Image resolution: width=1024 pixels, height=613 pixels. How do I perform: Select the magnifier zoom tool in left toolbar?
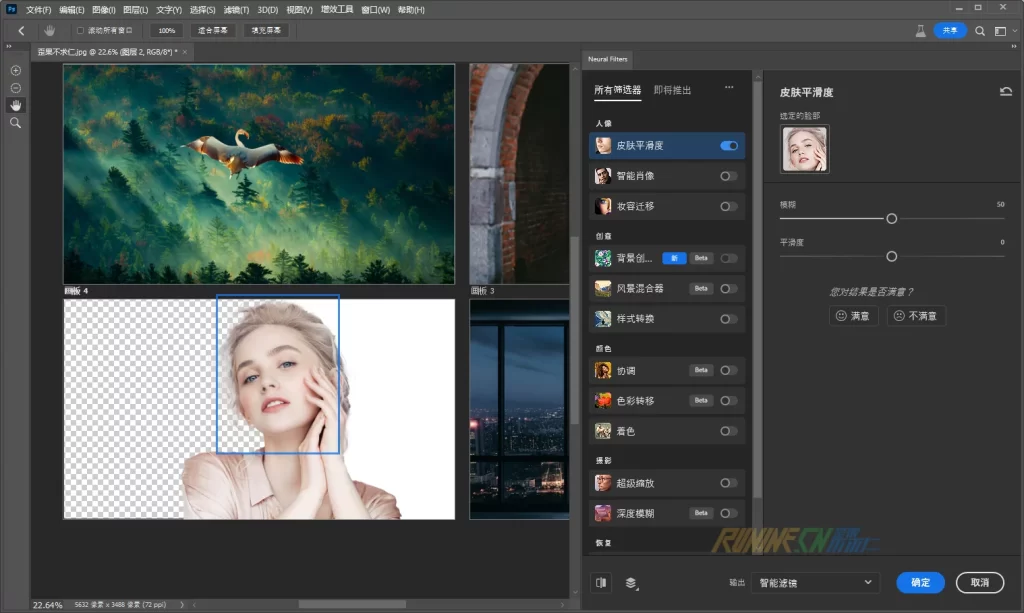click(15, 122)
